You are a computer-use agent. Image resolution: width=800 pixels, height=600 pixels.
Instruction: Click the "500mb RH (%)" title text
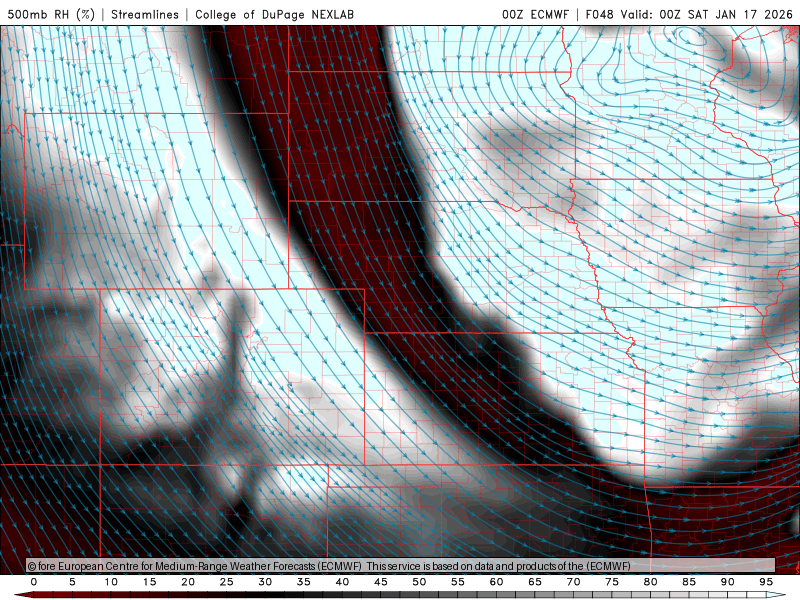pyautogui.click(x=51, y=14)
